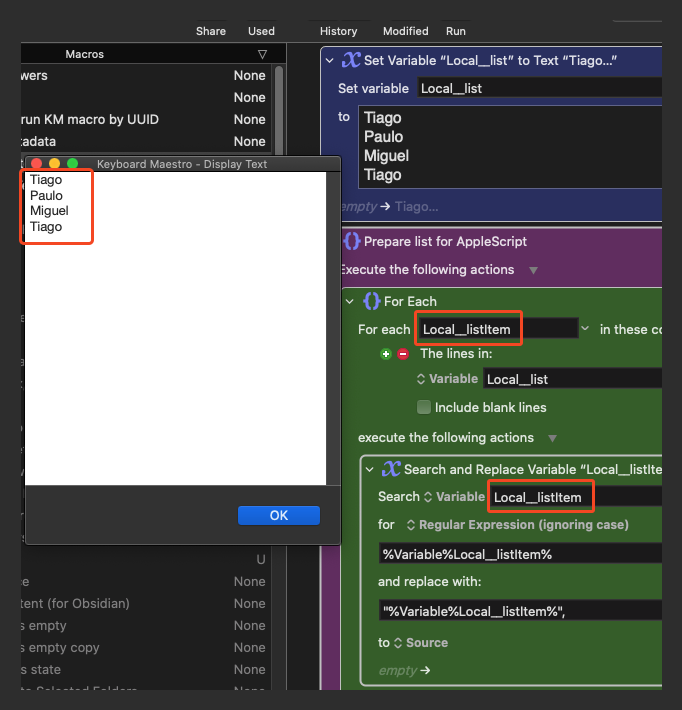Click the Set variable name field Local__list
This screenshot has width=682, height=710.
point(539,88)
